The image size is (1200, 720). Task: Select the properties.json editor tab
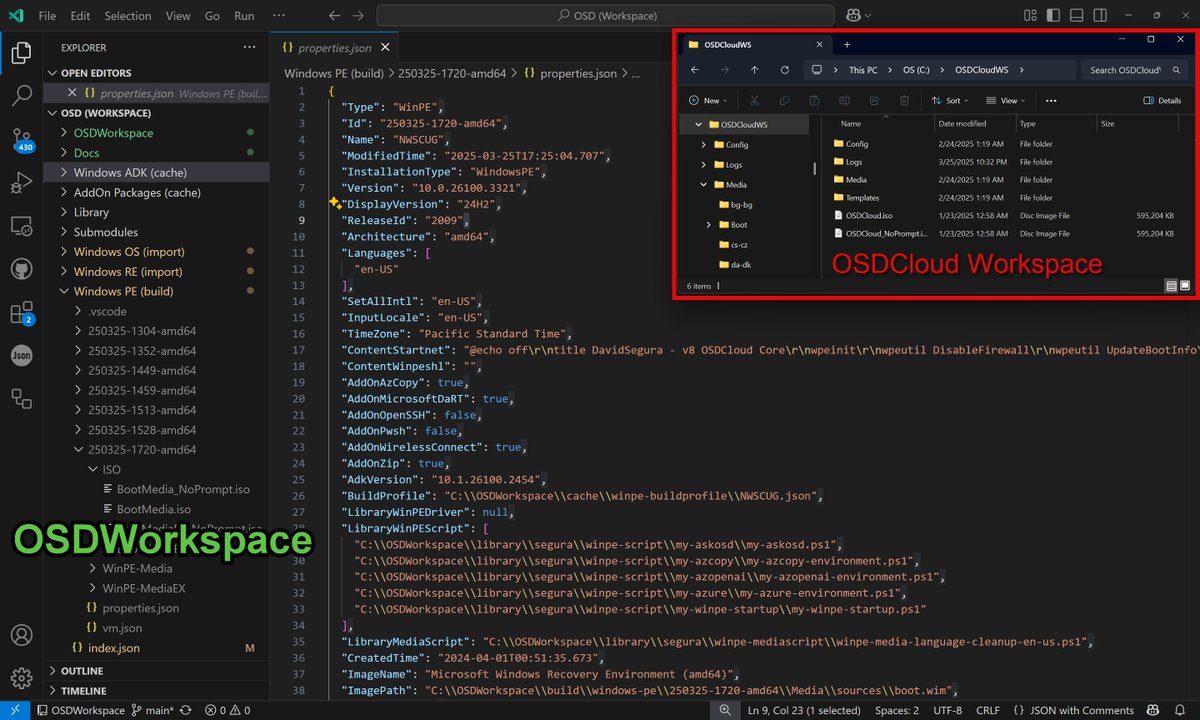coord(334,47)
